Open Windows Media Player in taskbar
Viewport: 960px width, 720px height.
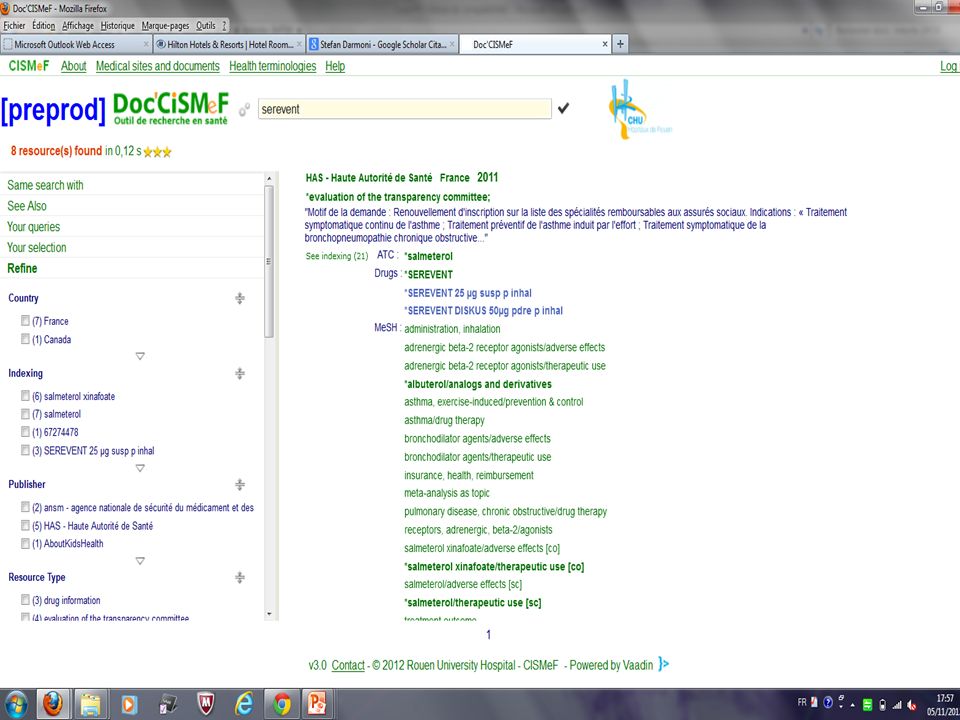click(x=129, y=705)
